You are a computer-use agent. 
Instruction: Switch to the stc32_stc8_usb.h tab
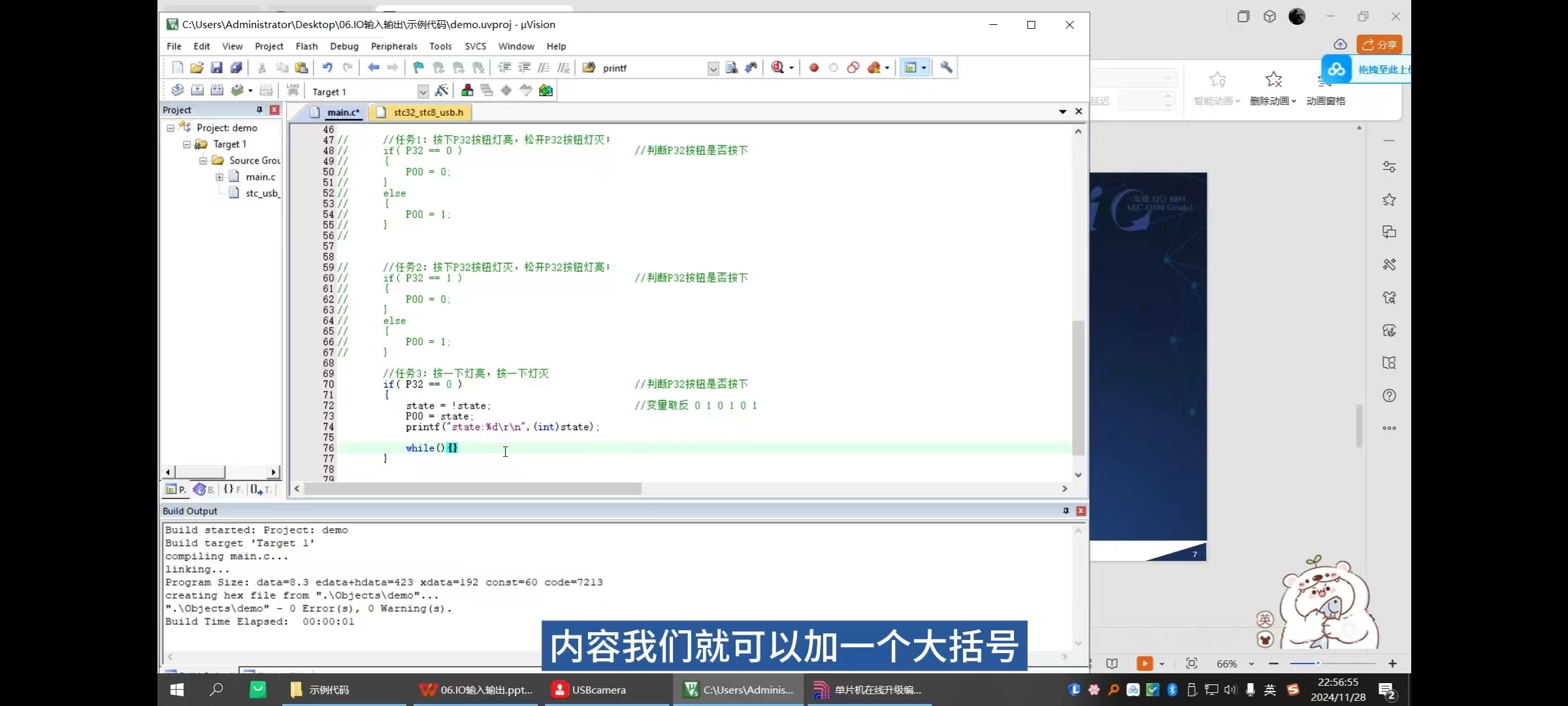[421, 112]
